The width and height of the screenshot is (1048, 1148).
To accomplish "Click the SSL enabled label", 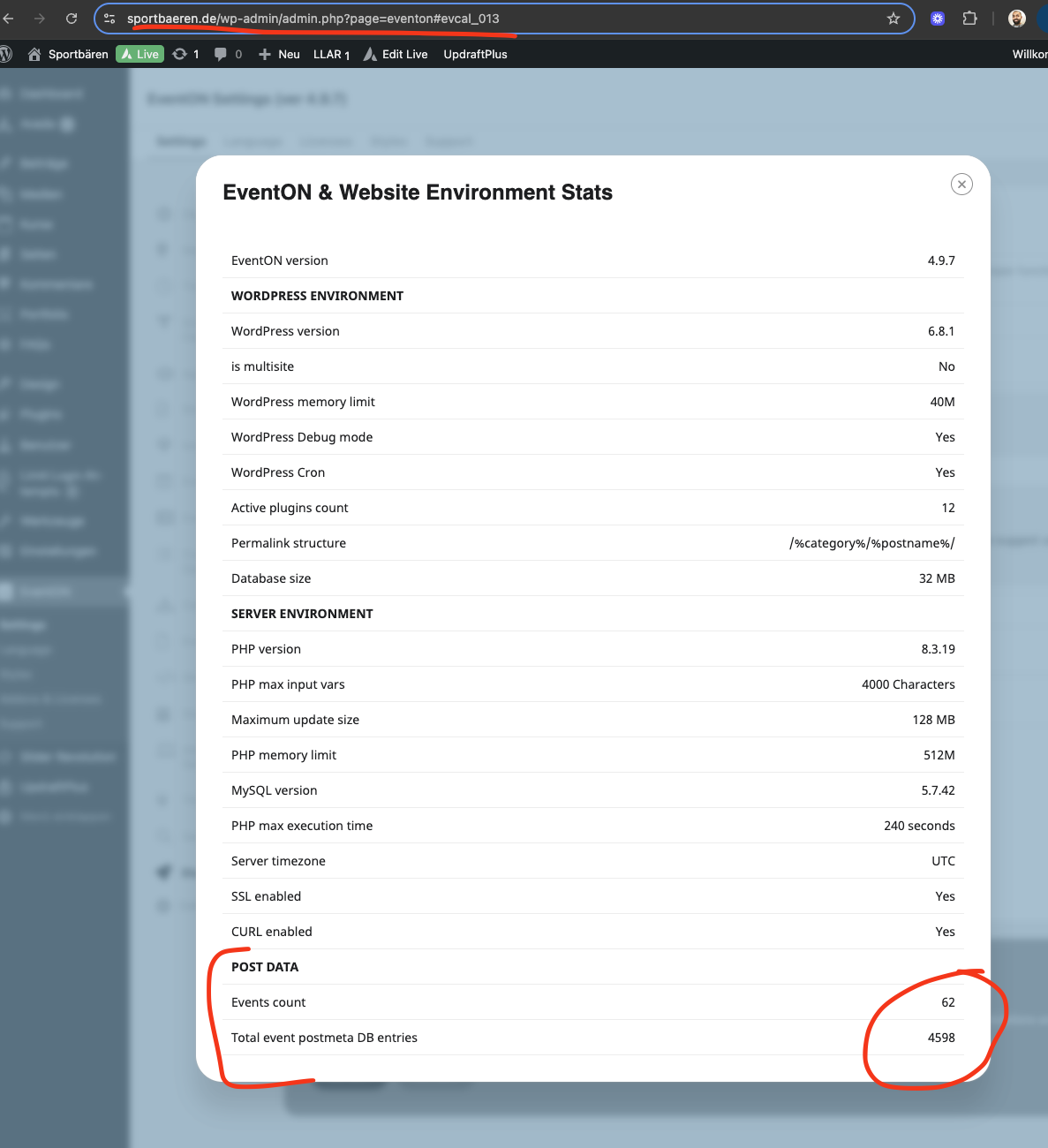I will [266, 896].
